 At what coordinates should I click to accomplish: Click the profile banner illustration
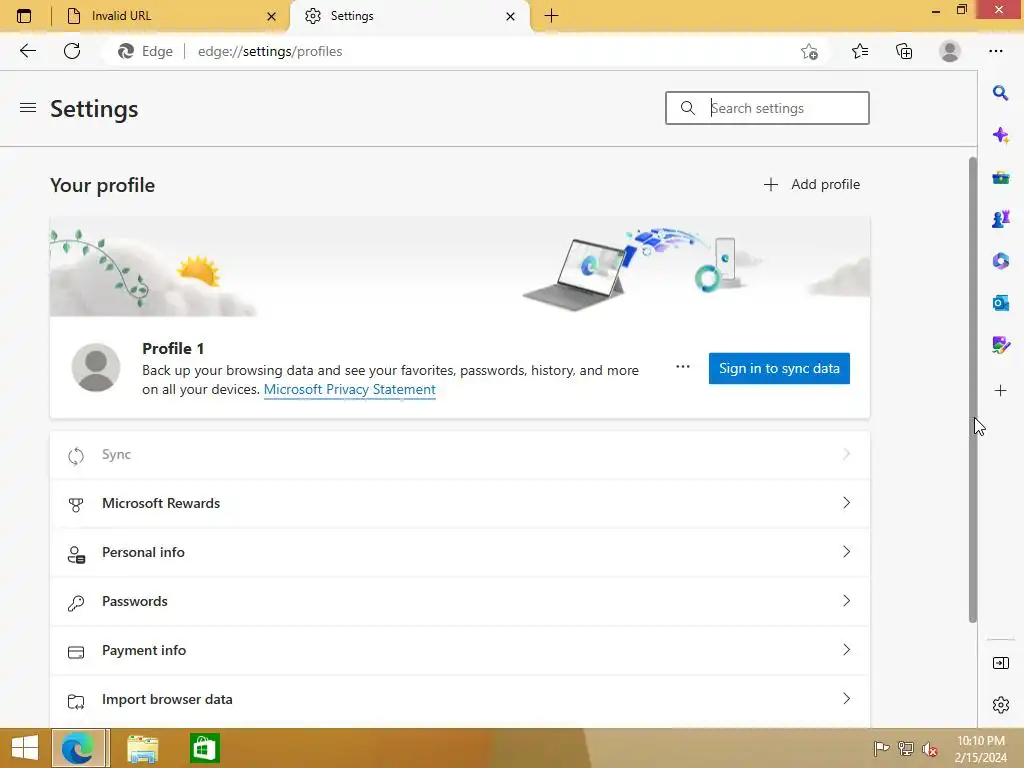[460, 267]
